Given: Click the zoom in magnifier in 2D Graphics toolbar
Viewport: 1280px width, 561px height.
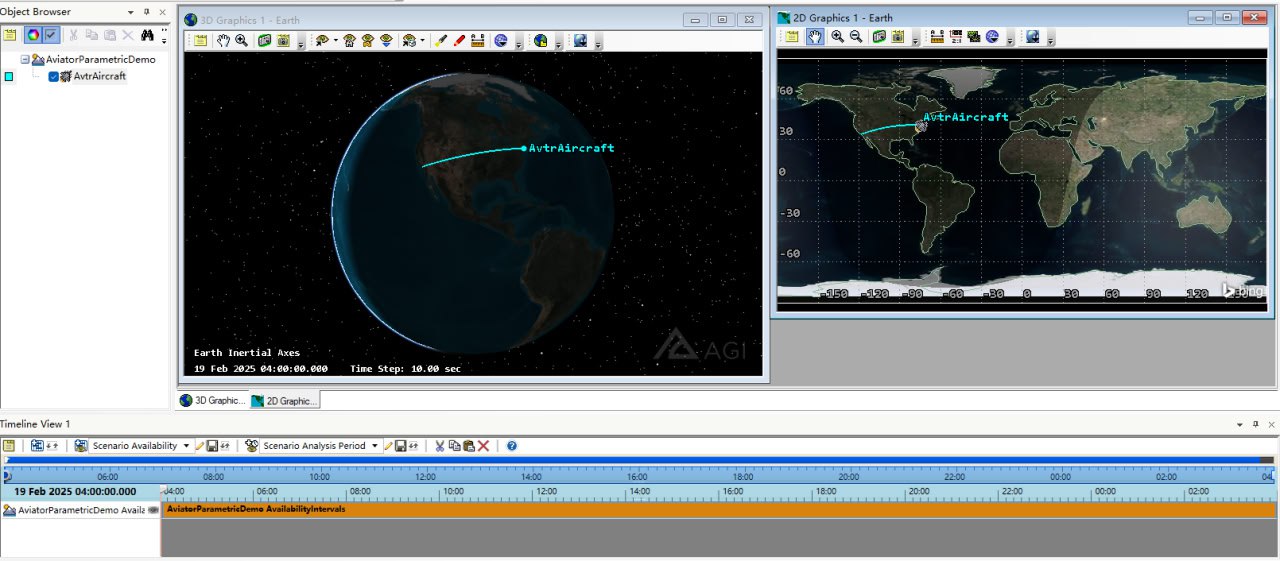Looking at the screenshot, I should 838,37.
